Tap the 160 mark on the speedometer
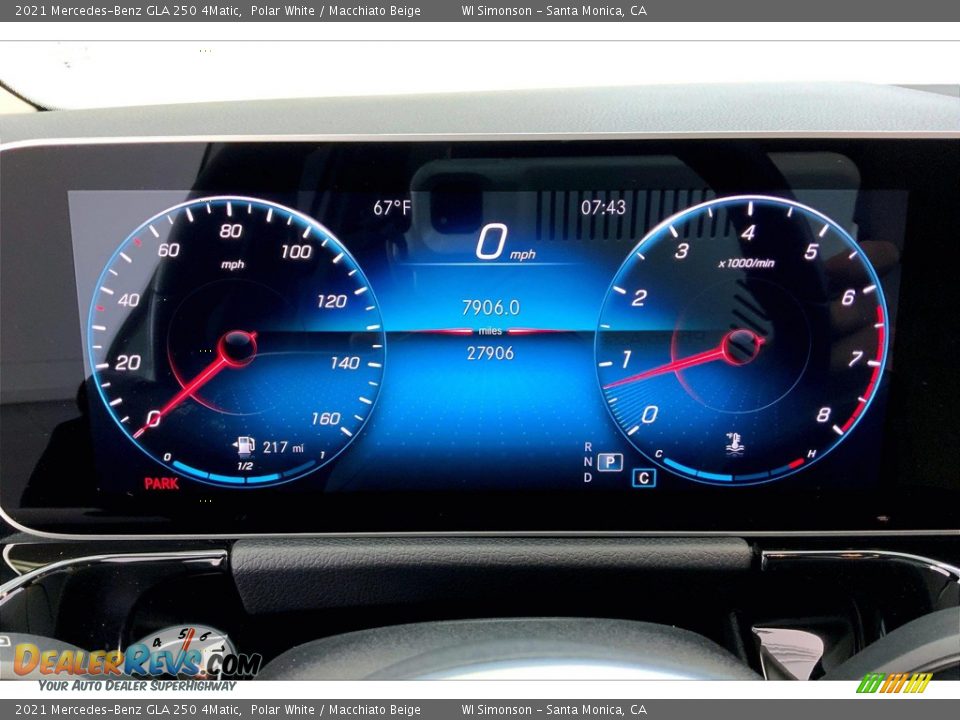 tap(326, 419)
